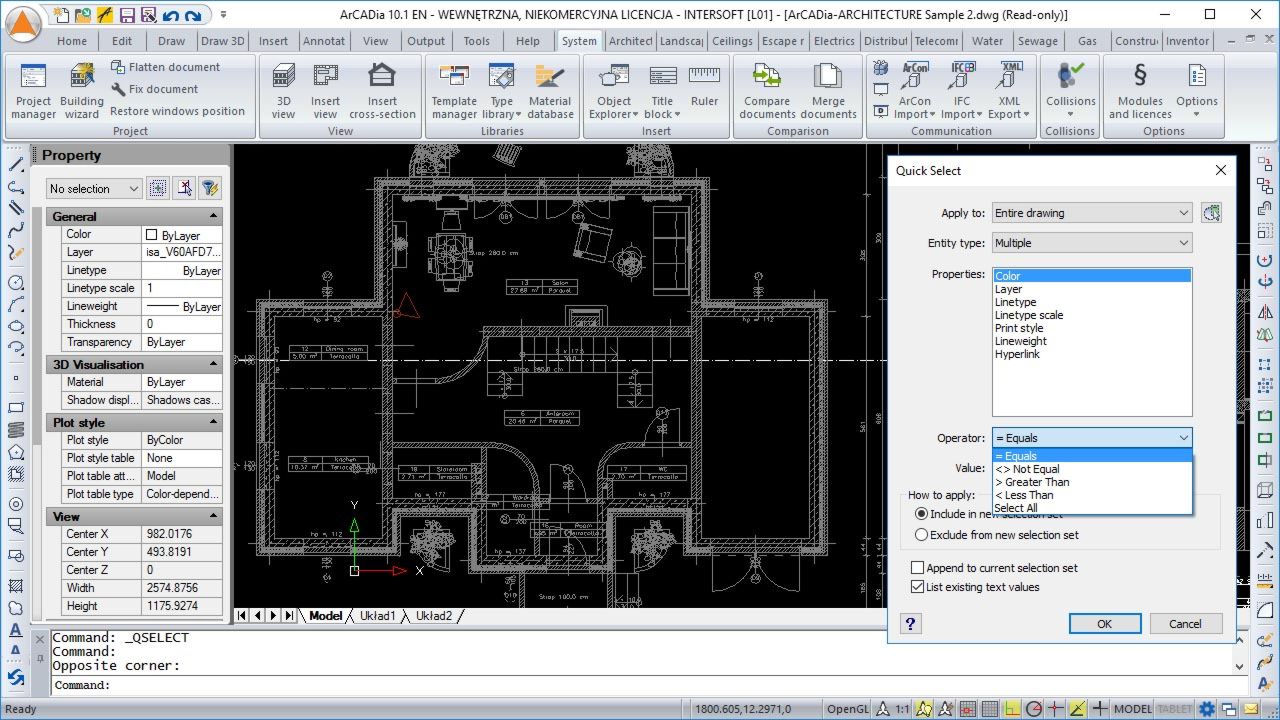Launch the Building wizard
Screen dimensions: 1280x720
click(82, 91)
